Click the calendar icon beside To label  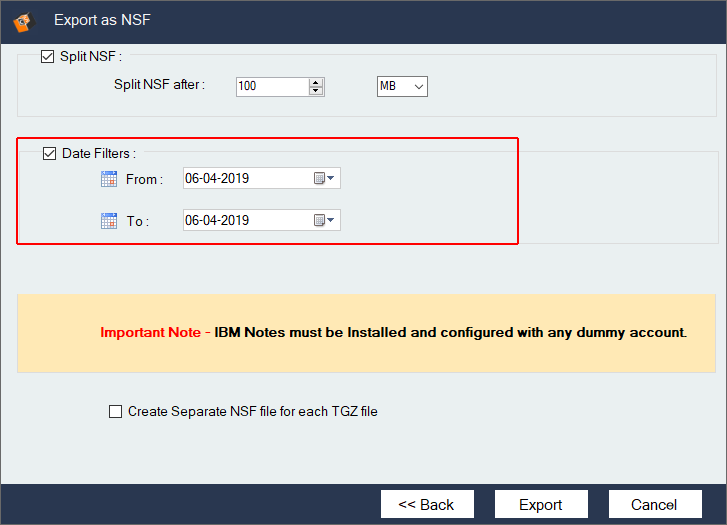109,221
